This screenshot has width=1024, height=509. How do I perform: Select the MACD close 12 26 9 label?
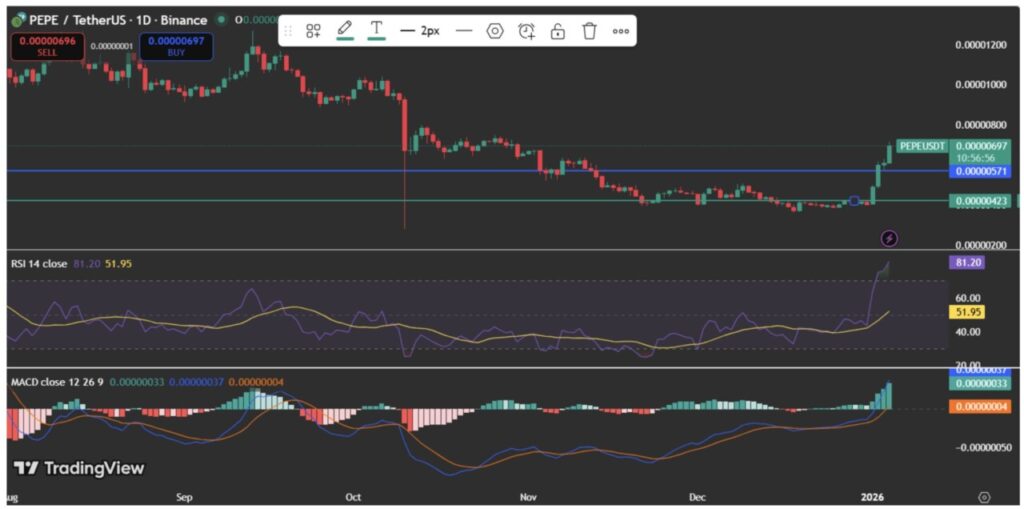[55, 382]
